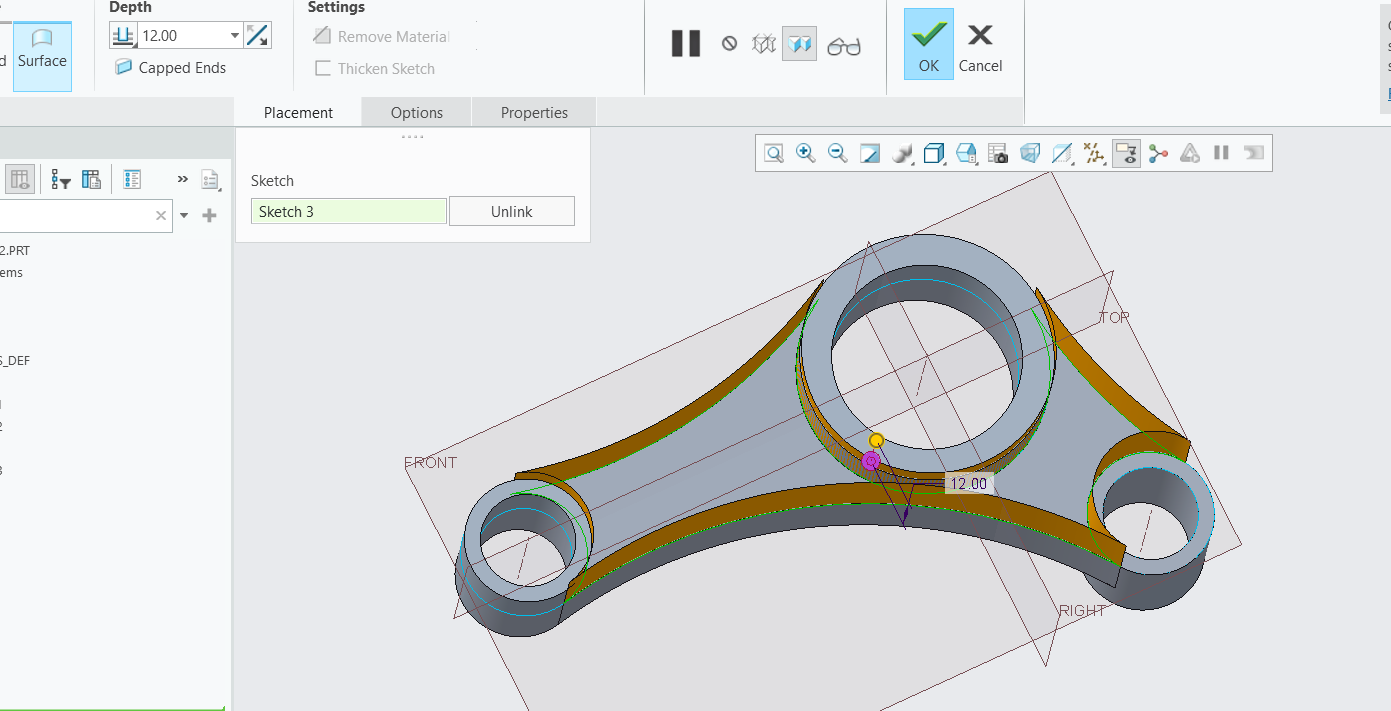Screen dimensions: 1391x711
Task: Switch to the Options tab
Action: tap(415, 112)
